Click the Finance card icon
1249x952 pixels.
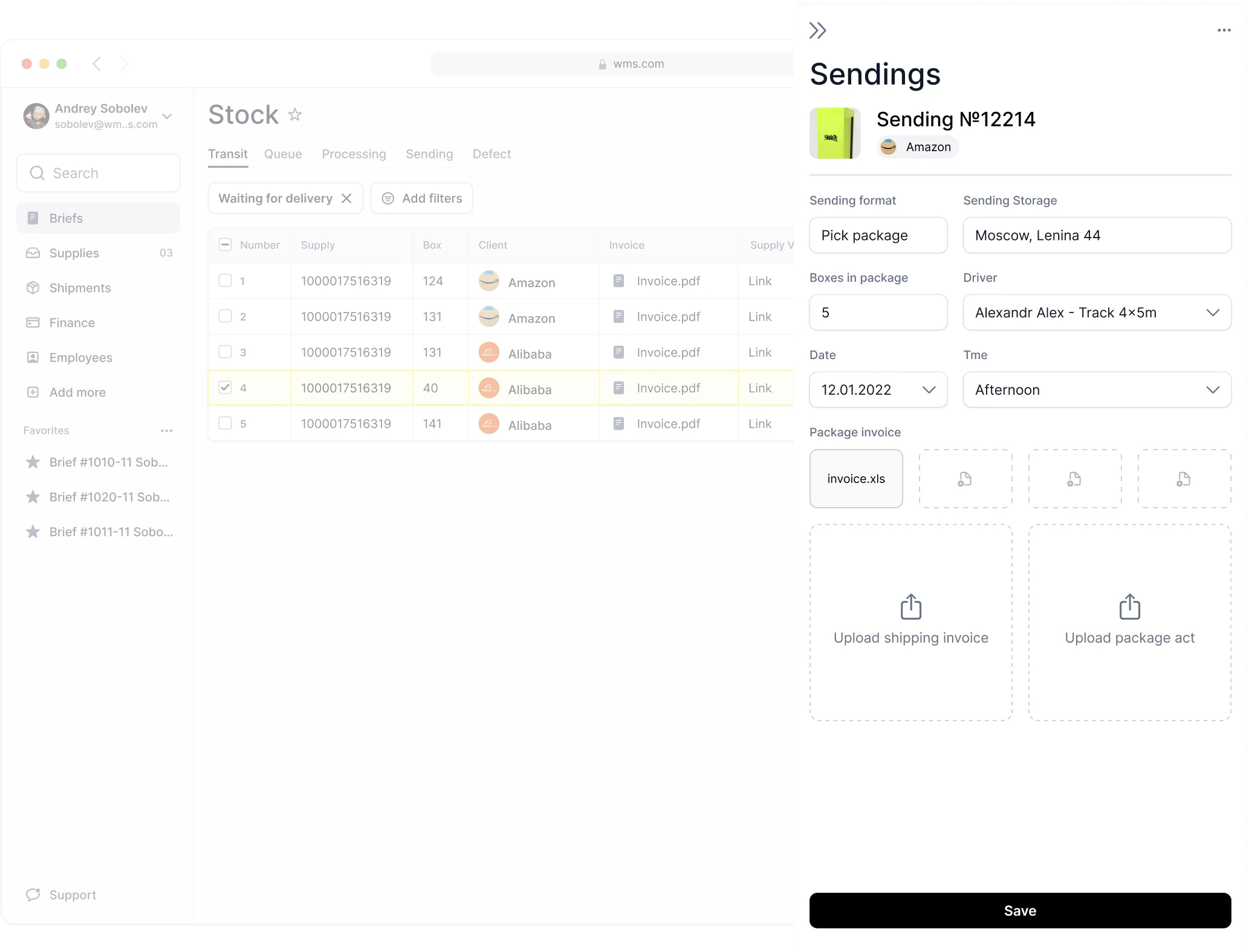coord(33,323)
